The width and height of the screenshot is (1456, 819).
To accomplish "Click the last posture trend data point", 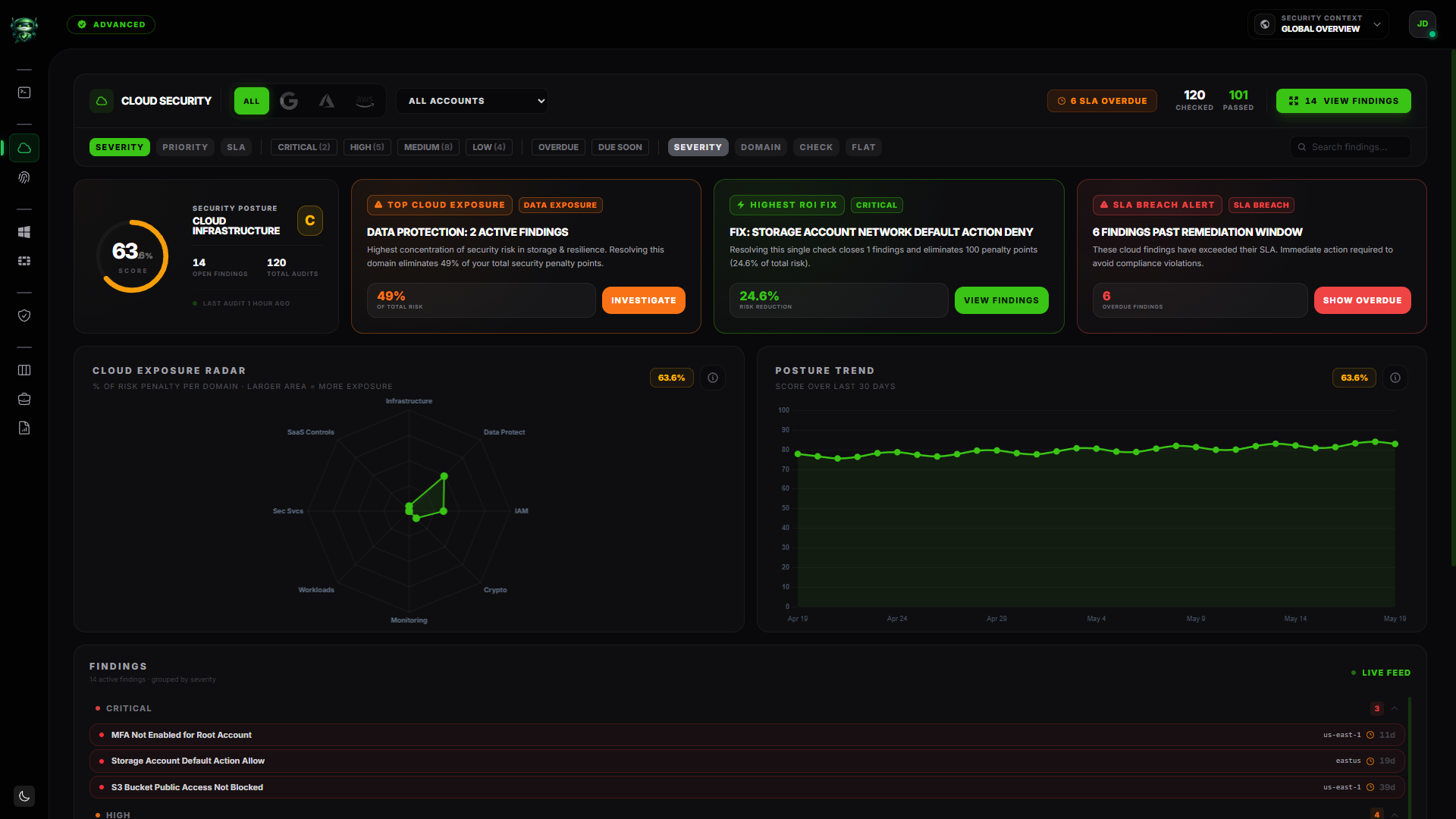I will (x=1395, y=444).
